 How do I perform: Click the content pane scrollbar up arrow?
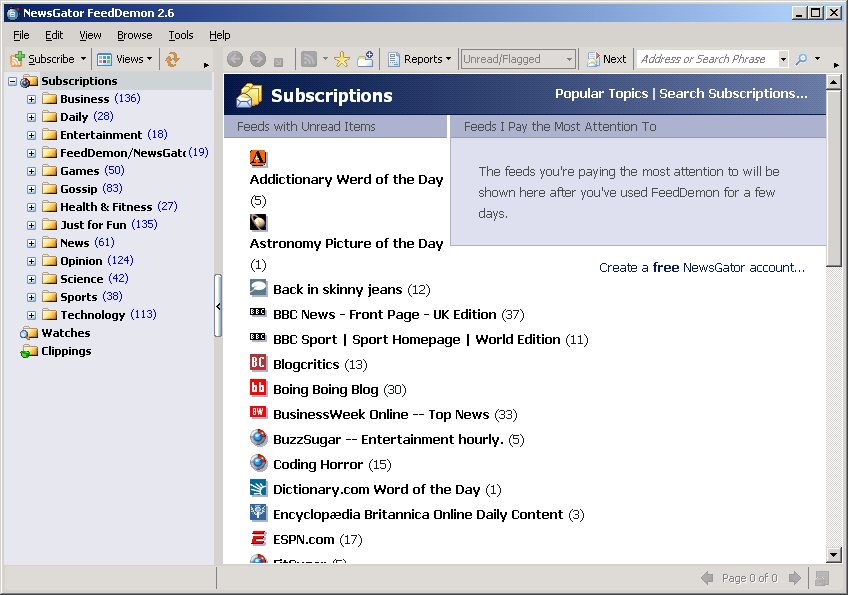833,82
